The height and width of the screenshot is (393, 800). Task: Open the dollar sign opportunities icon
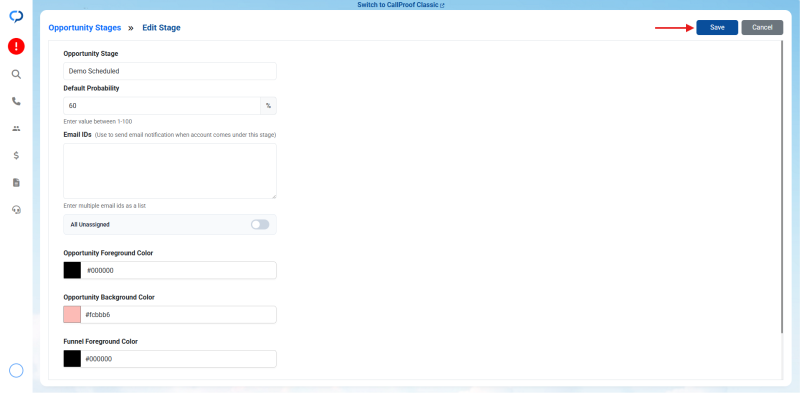click(x=16, y=156)
